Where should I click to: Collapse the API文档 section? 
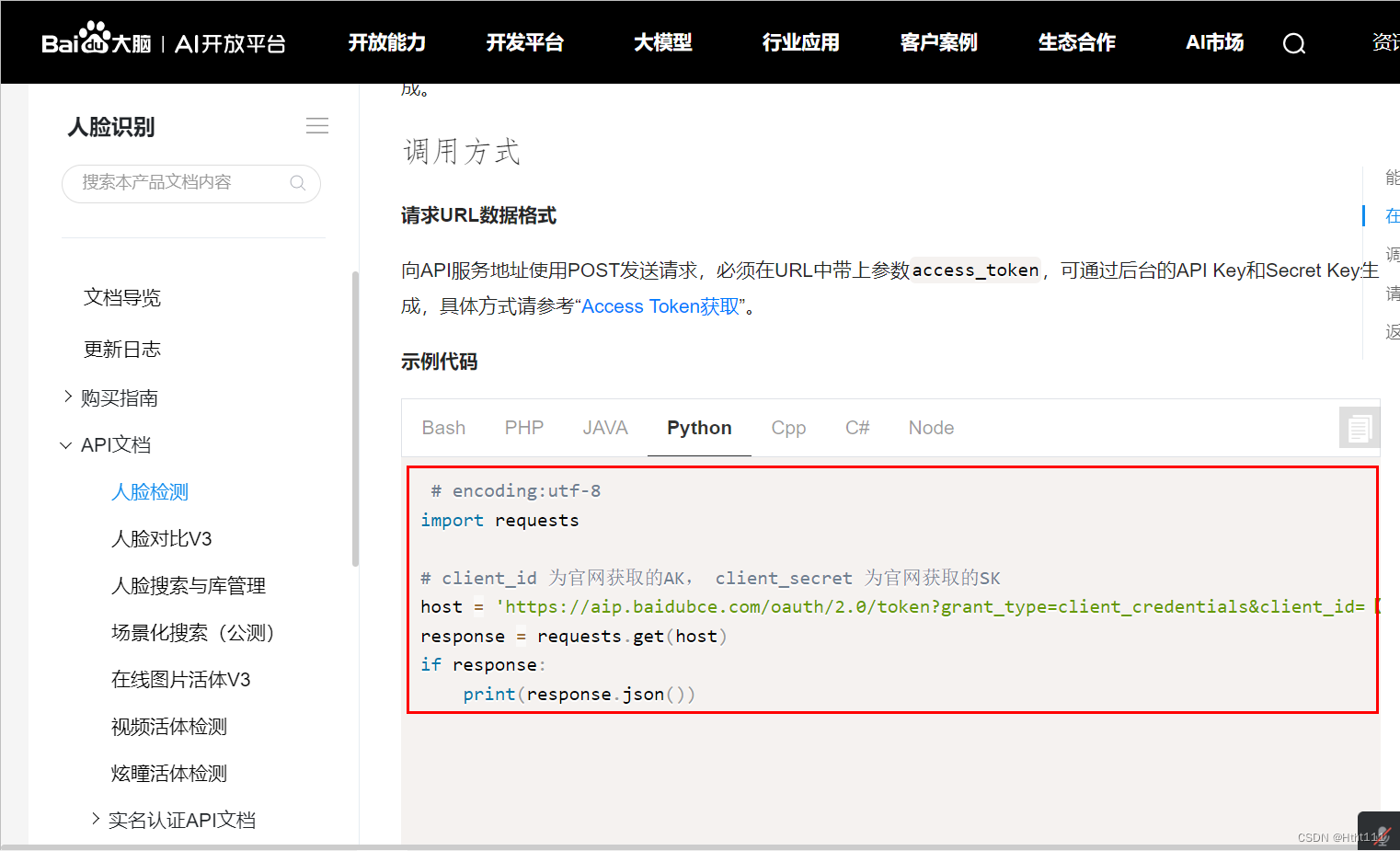tap(118, 444)
